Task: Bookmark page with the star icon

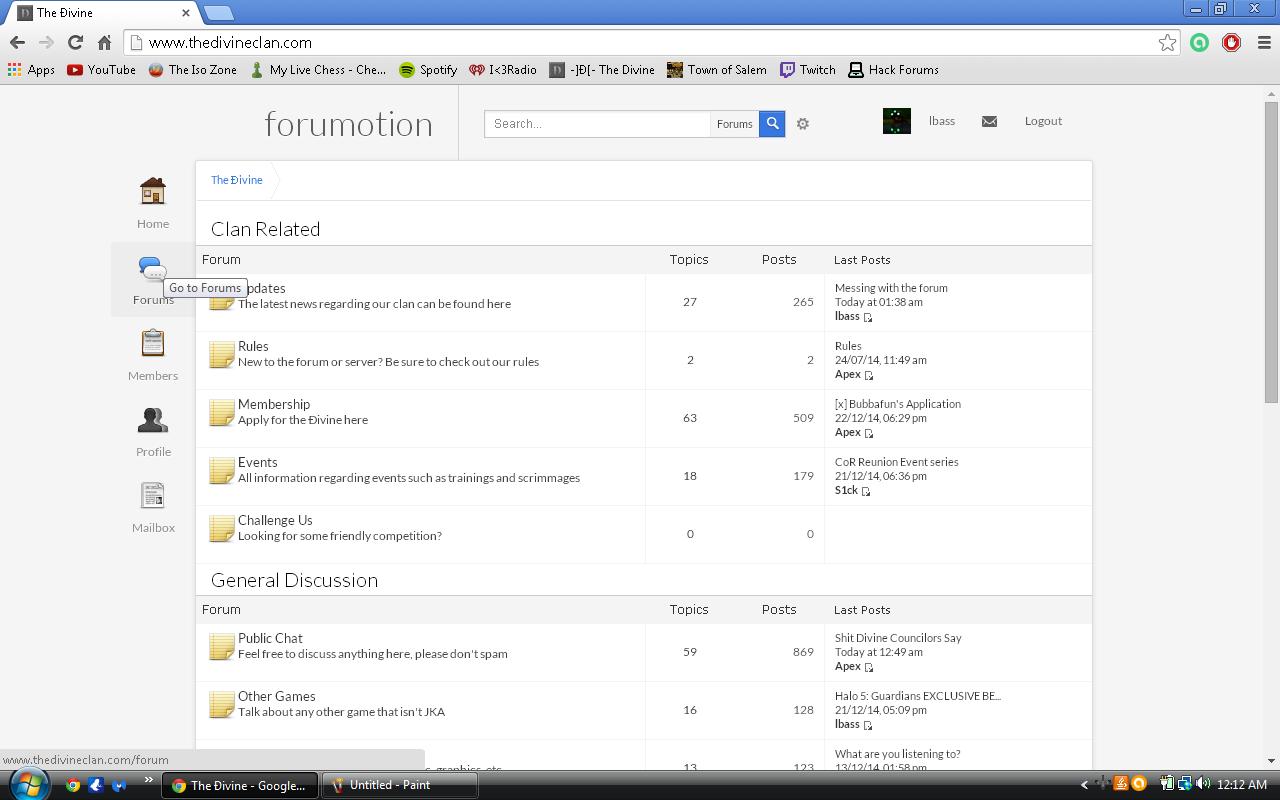Action: [x=1167, y=42]
